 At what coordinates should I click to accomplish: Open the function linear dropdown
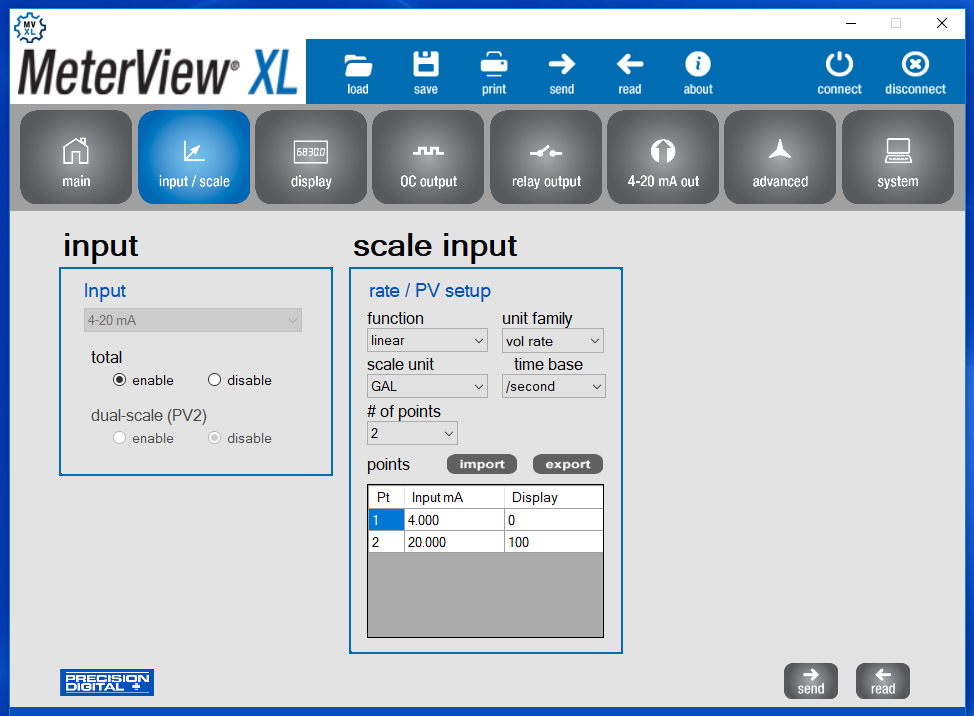pyautogui.click(x=427, y=340)
